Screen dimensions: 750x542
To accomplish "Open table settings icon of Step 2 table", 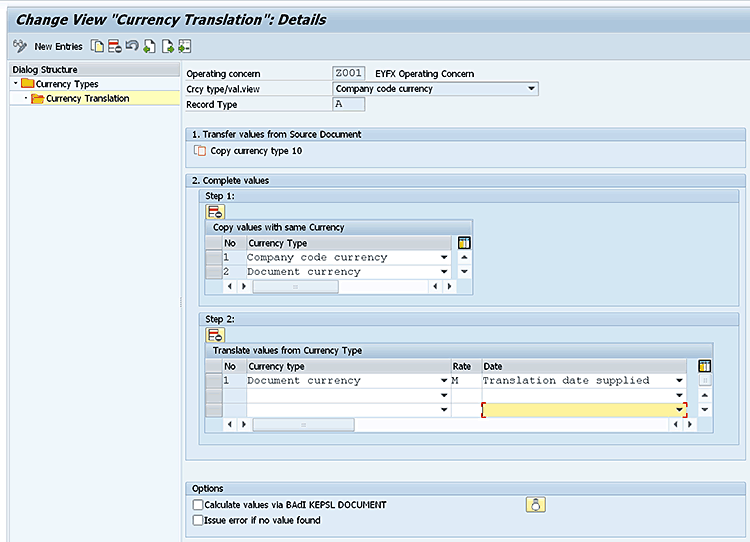I will pyautogui.click(x=704, y=366).
